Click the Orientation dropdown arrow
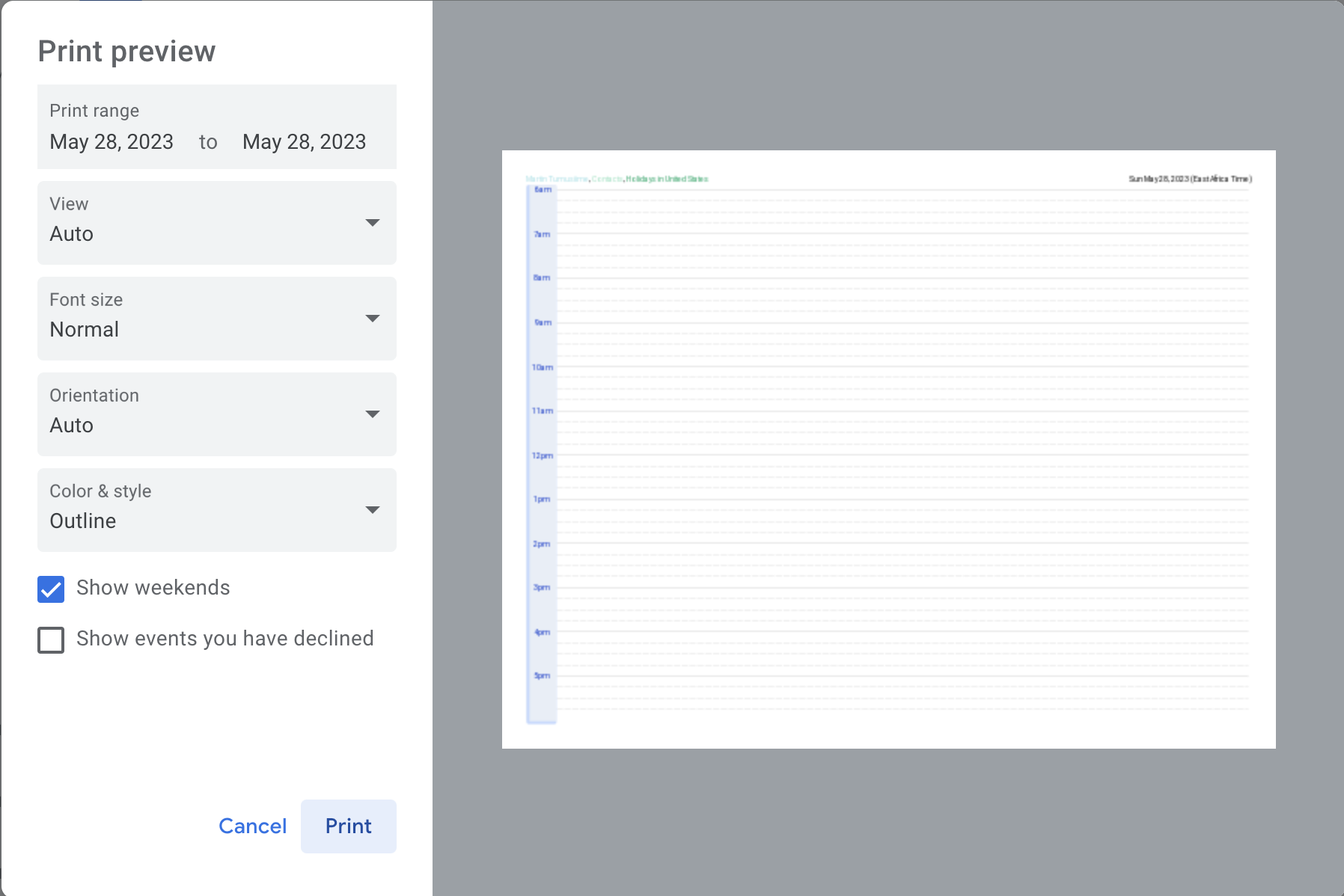Screen dimensions: 1344x896 (373, 414)
